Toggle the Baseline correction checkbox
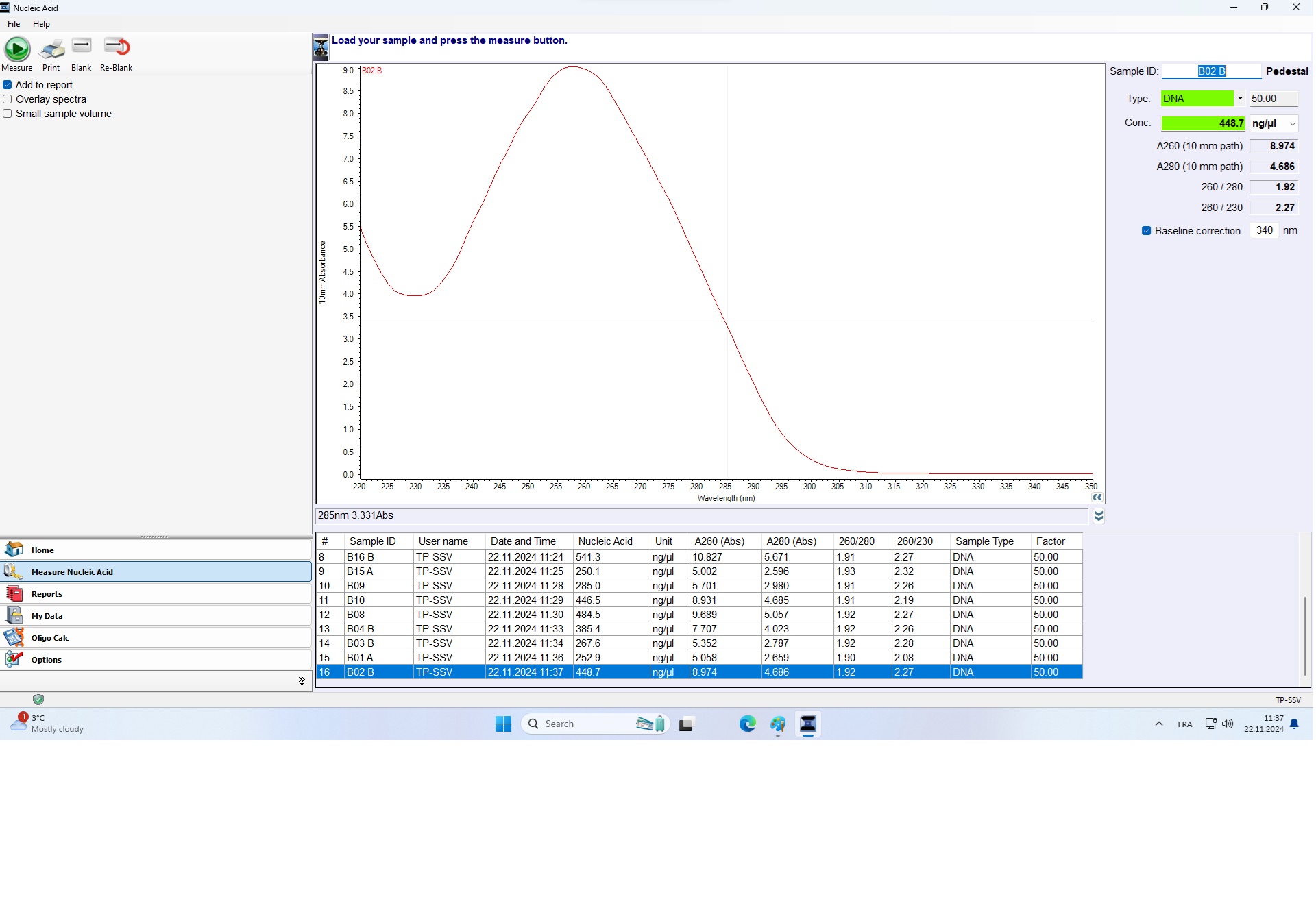The height and width of the screenshot is (899, 1316). [1146, 231]
